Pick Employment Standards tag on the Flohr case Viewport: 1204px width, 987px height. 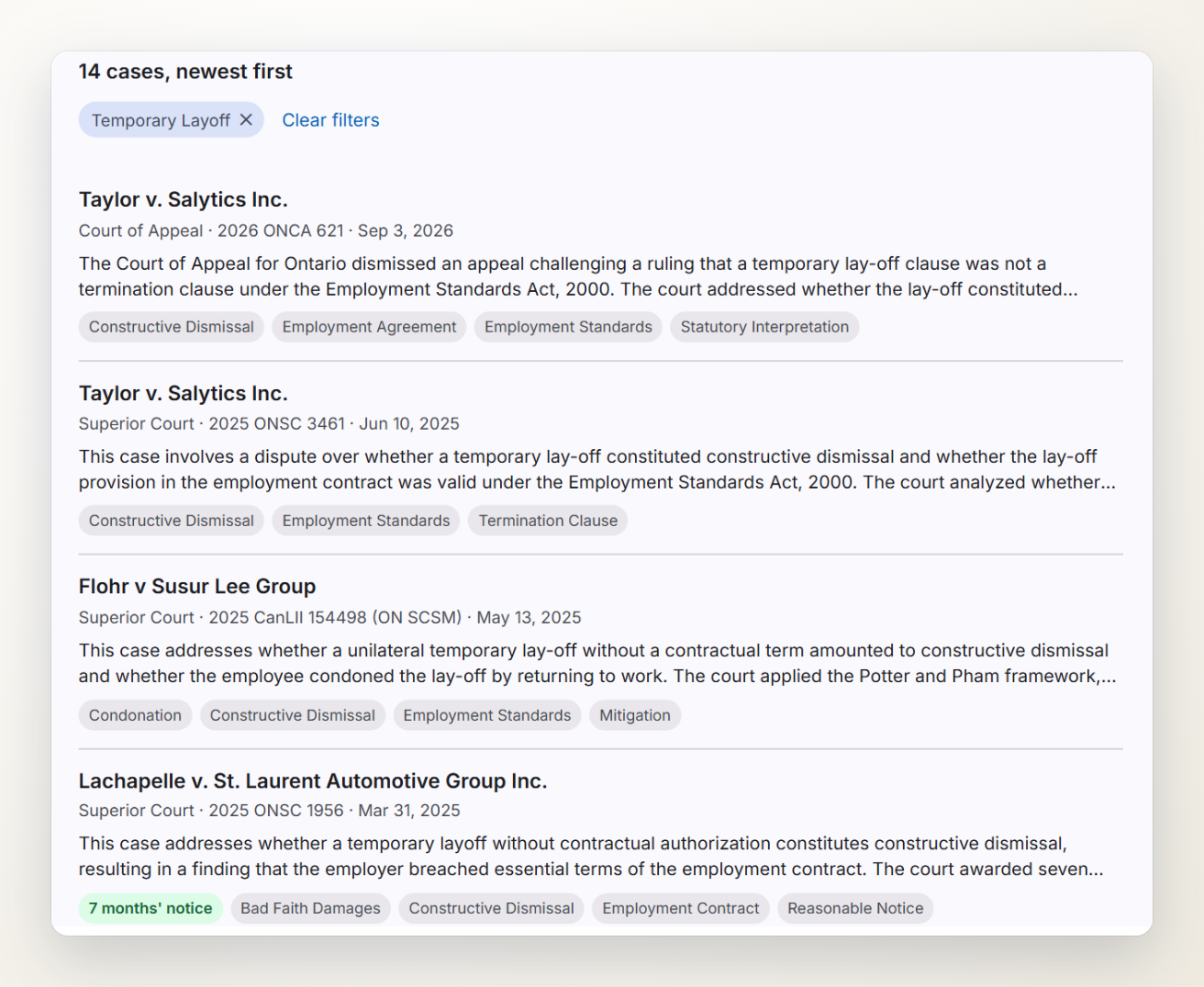[487, 715]
